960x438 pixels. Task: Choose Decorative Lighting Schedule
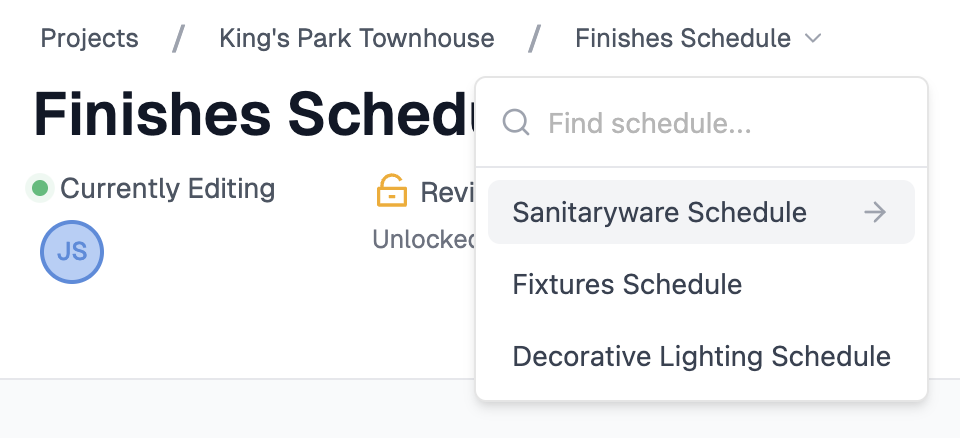[x=701, y=357]
